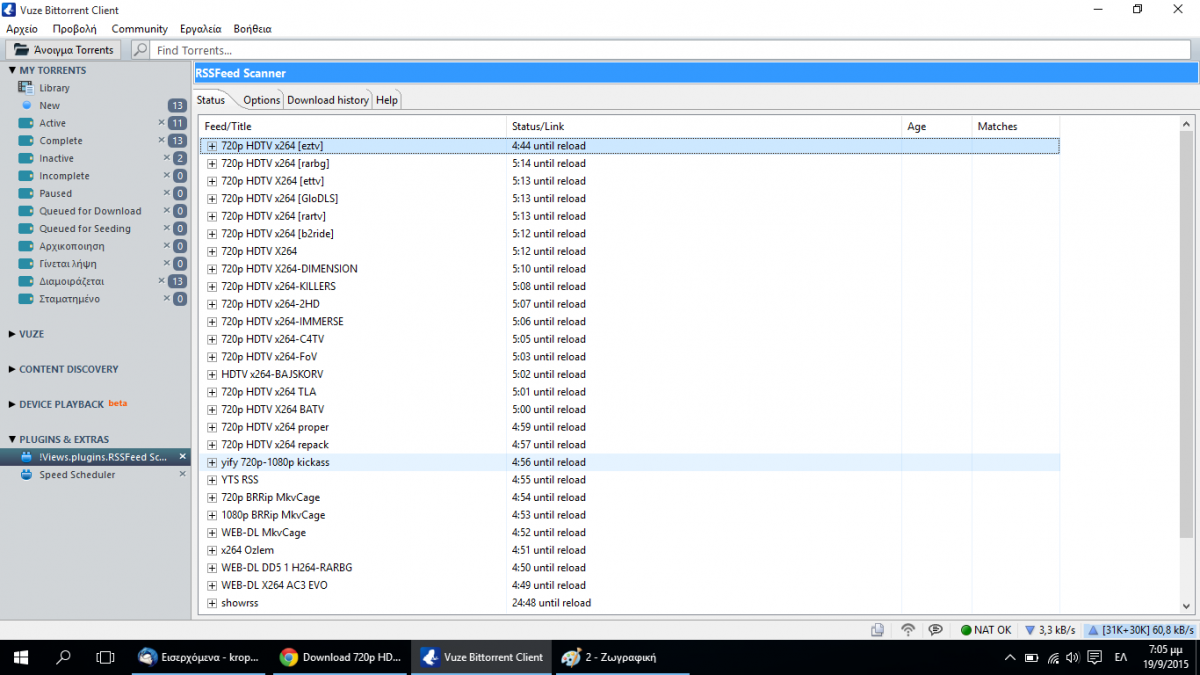Image resolution: width=1200 pixels, height=675 pixels.
Task: Expand the WEB-DL MkvCage feed
Action: point(212,533)
